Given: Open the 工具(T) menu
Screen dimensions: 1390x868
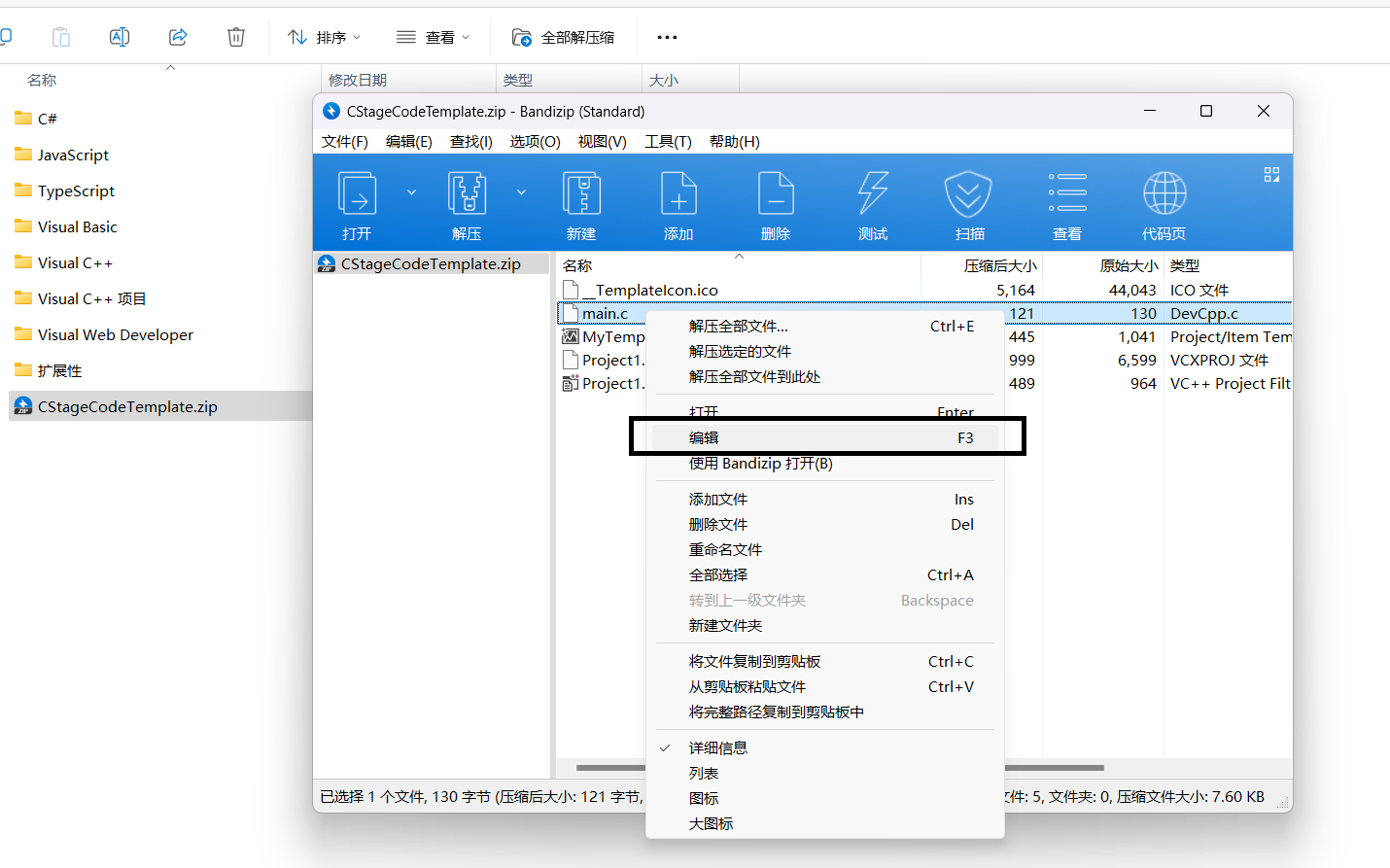Looking at the screenshot, I should point(669,142).
